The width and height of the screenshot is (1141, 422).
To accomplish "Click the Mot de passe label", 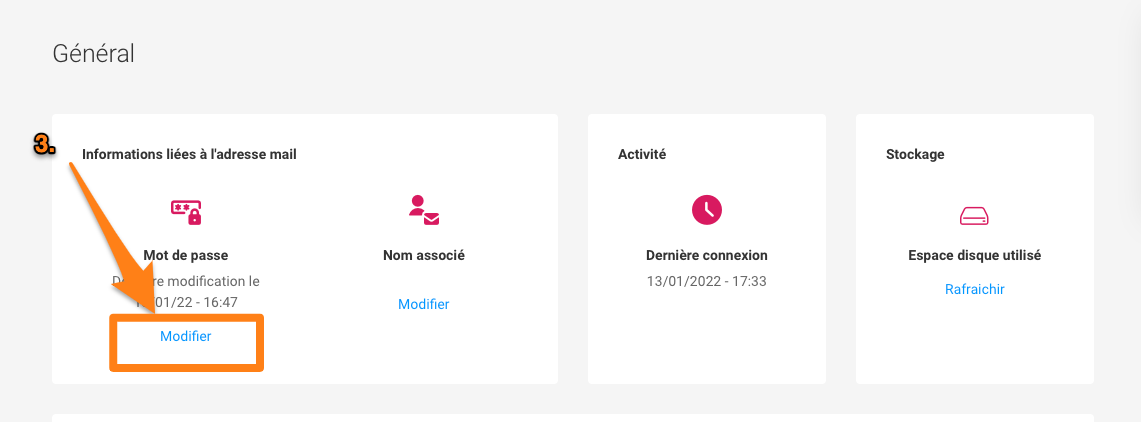I will tap(186, 255).
